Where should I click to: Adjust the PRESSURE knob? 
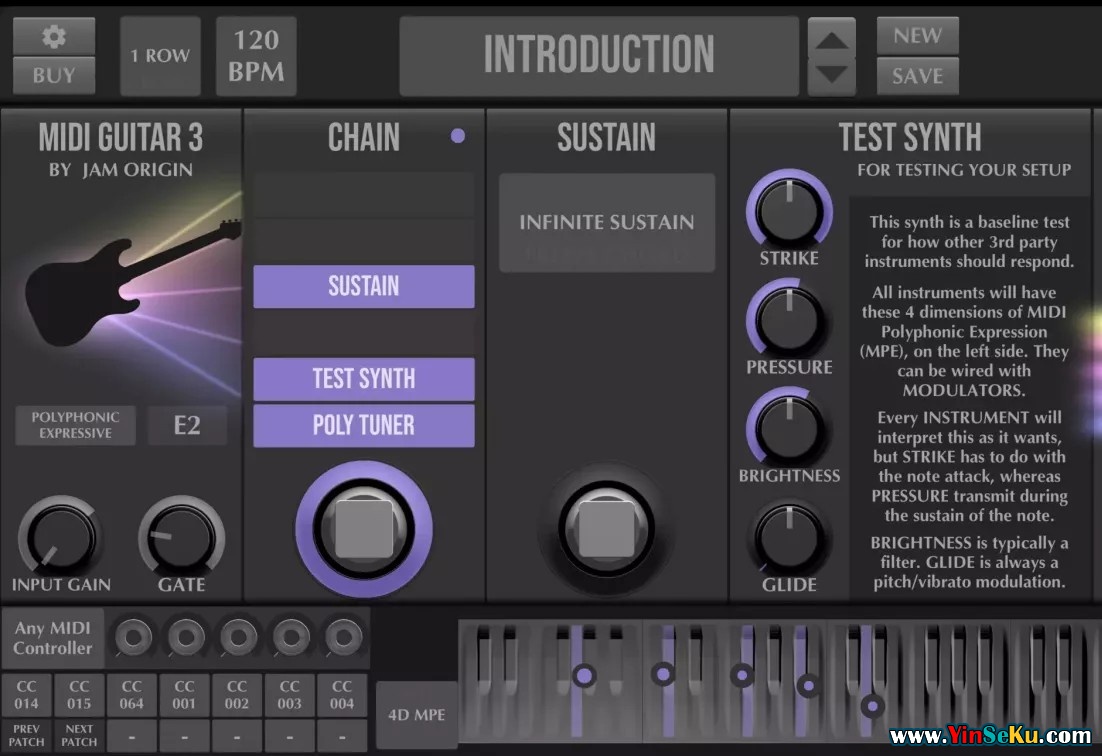pyautogui.click(x=789, y=319)
